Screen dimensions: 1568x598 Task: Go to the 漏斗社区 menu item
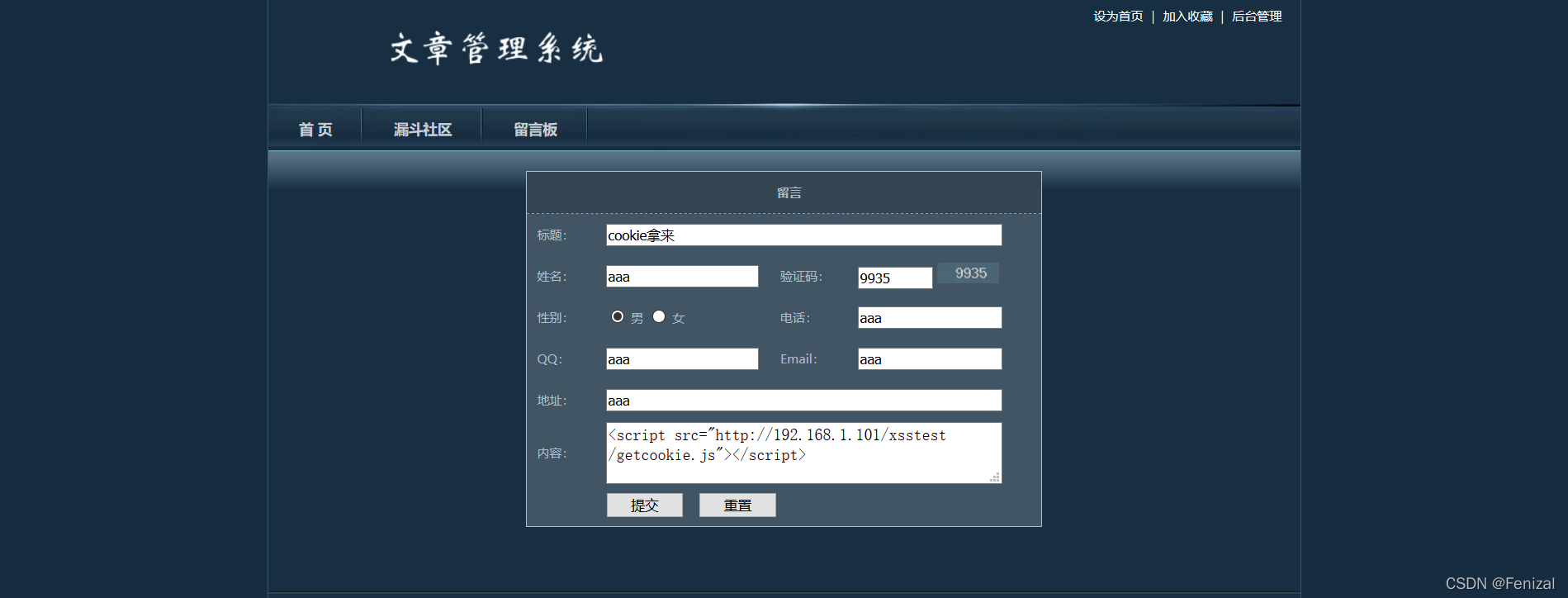(423, 130)
